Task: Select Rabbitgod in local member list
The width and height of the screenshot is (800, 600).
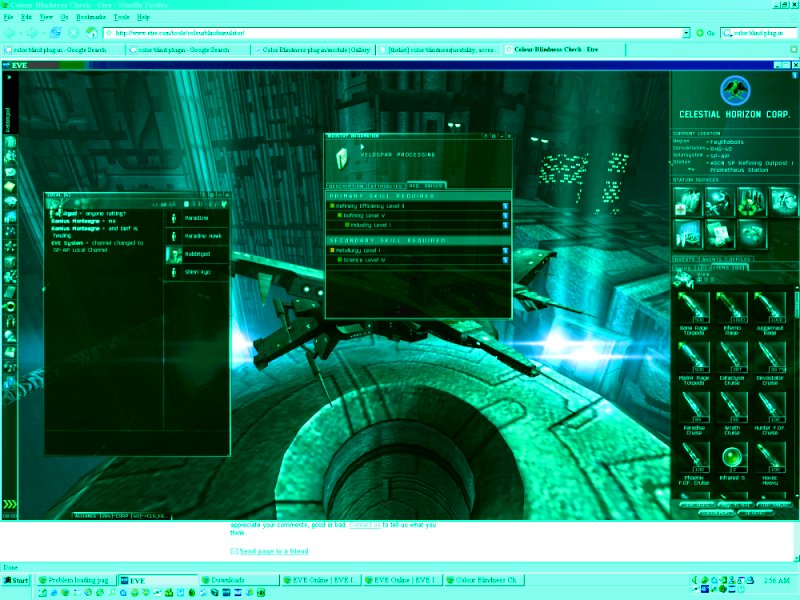Action: 197,254
